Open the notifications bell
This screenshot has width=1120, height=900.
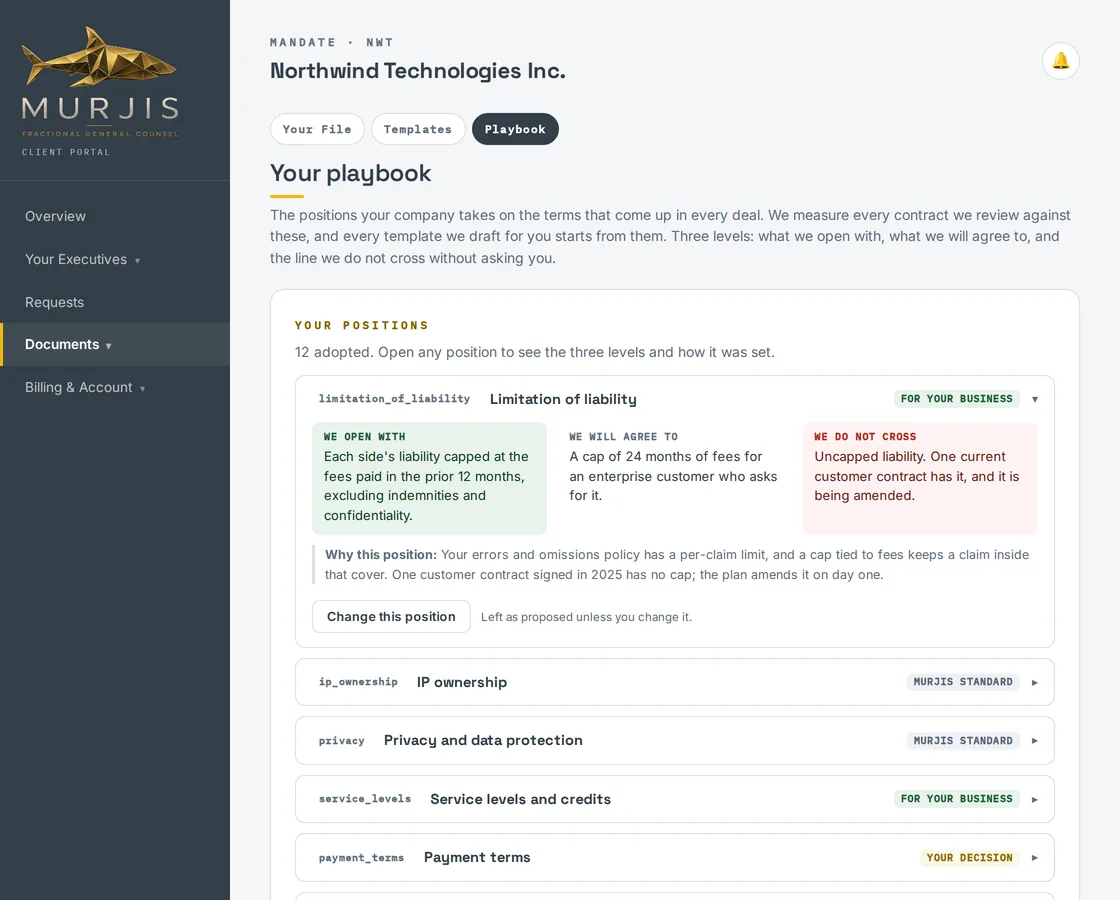coord(1060,61)
